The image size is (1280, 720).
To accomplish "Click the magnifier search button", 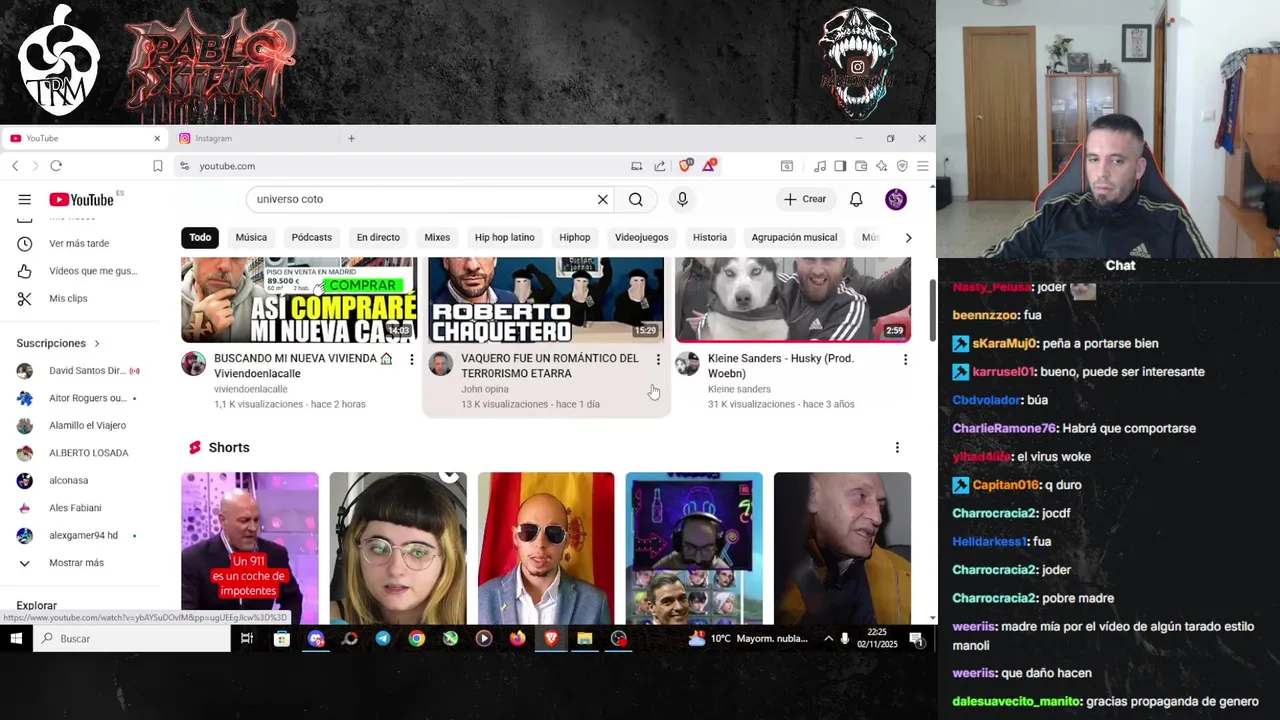I will pos(636,199).
